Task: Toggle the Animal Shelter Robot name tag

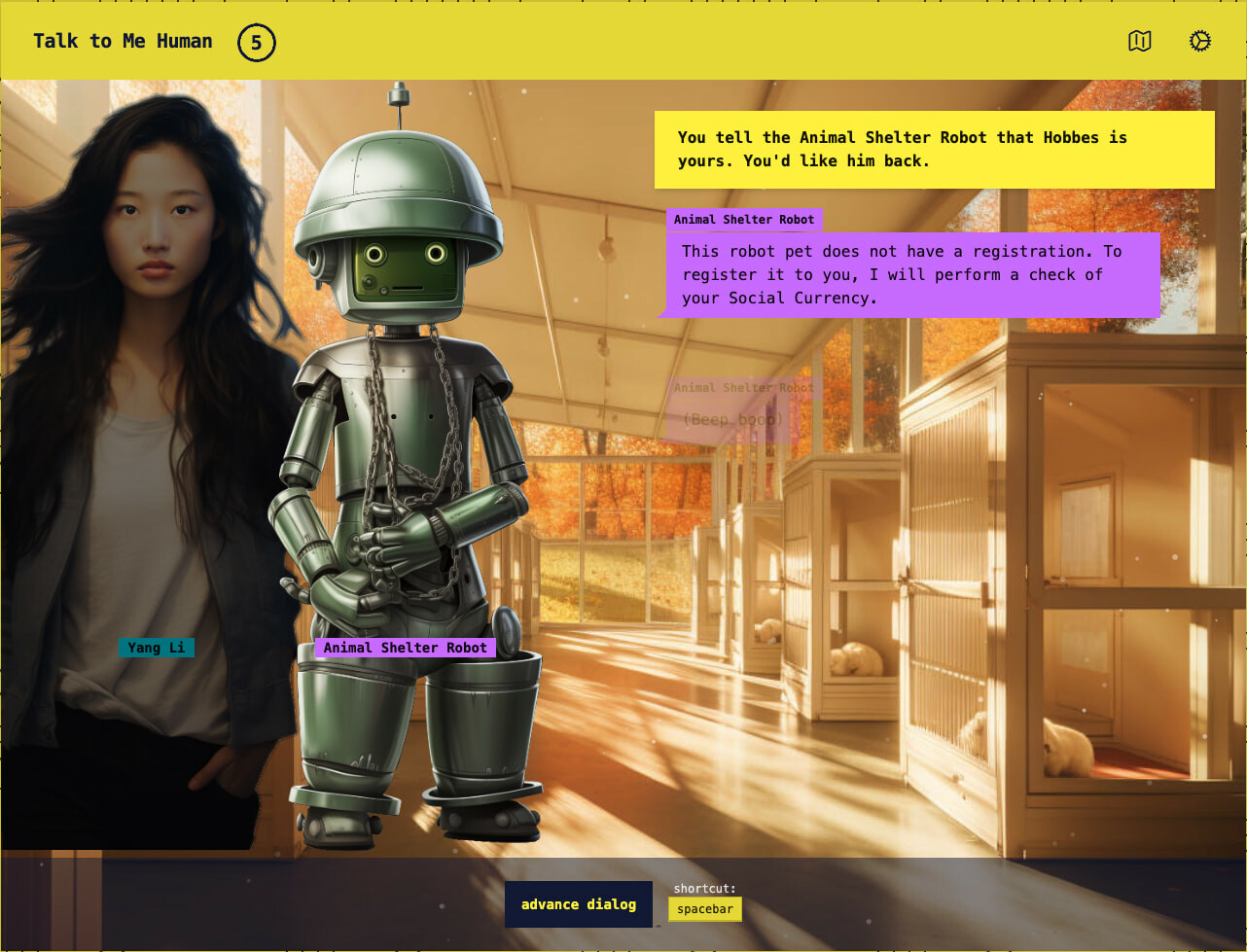Action: click(405, 647)
